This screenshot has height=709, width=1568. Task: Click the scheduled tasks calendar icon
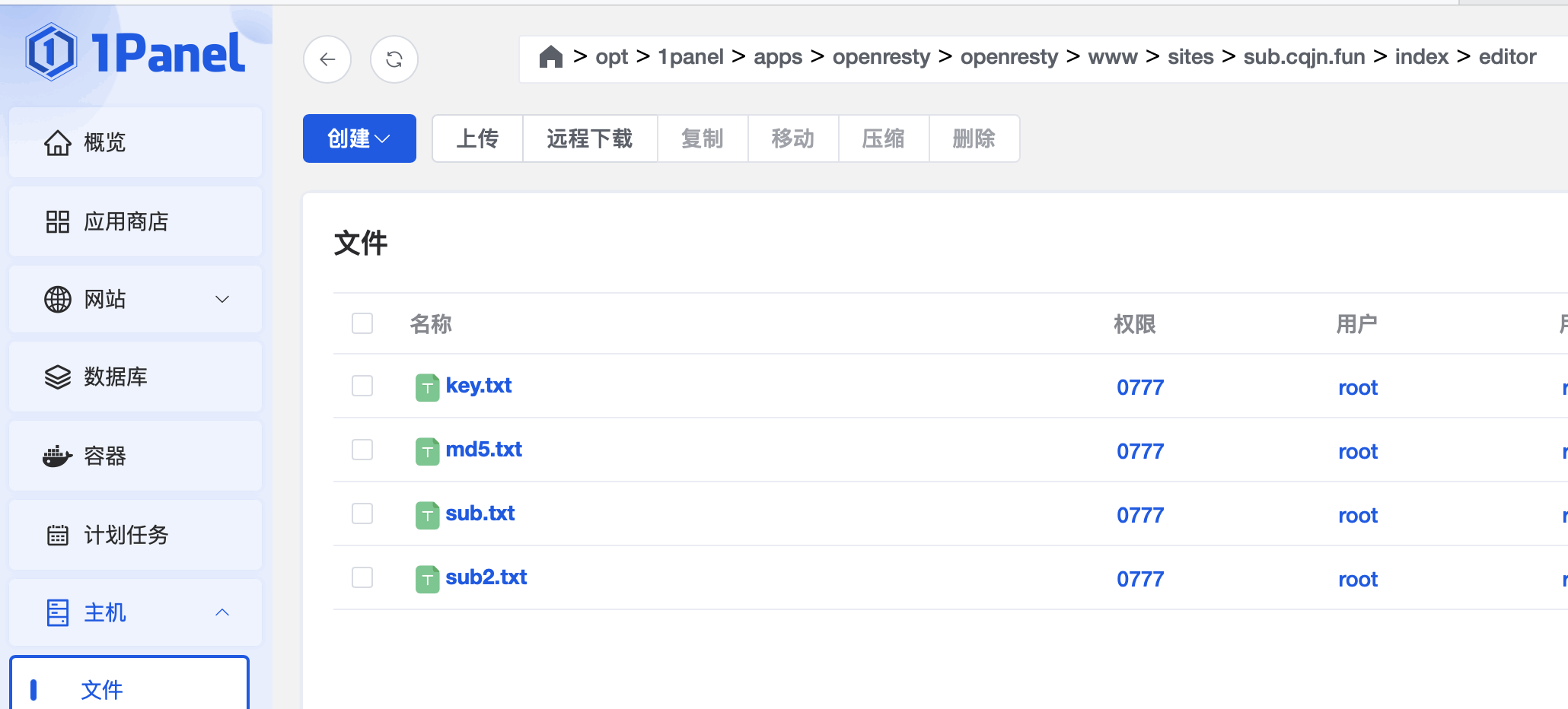(57, 536)
